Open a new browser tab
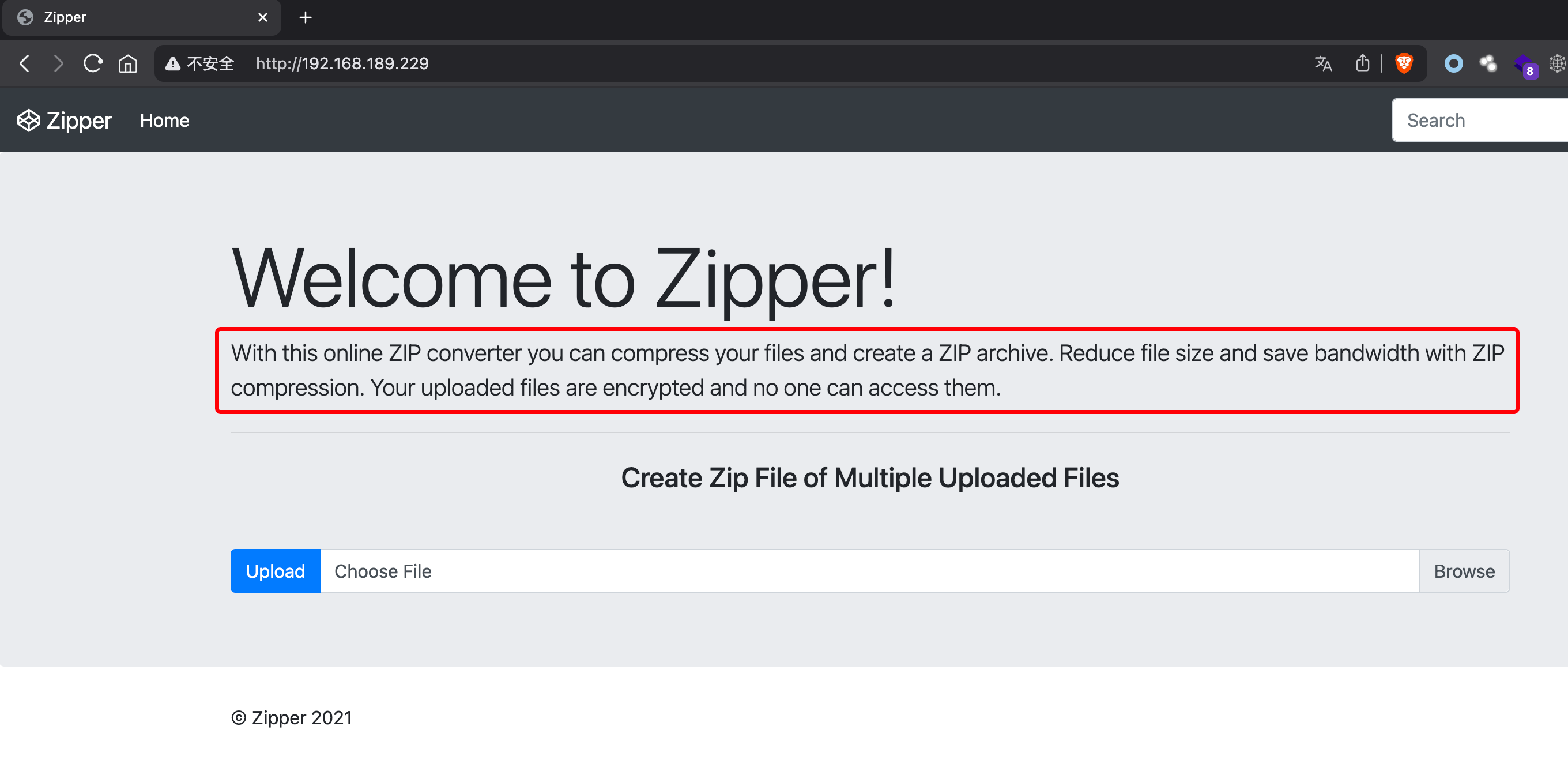1568x760 pixels. (x=306, y=17)
